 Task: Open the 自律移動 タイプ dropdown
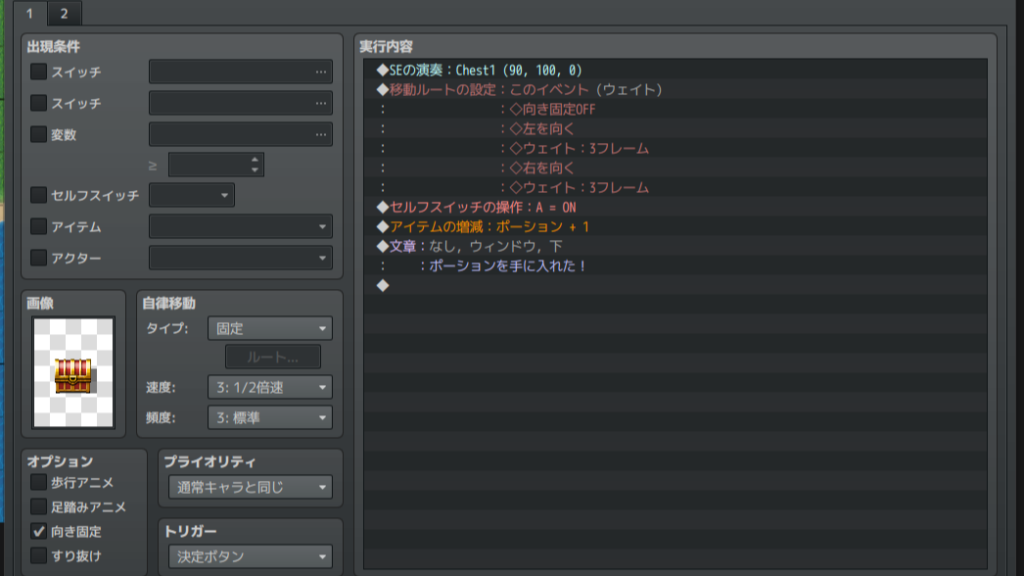coord(270,328)
